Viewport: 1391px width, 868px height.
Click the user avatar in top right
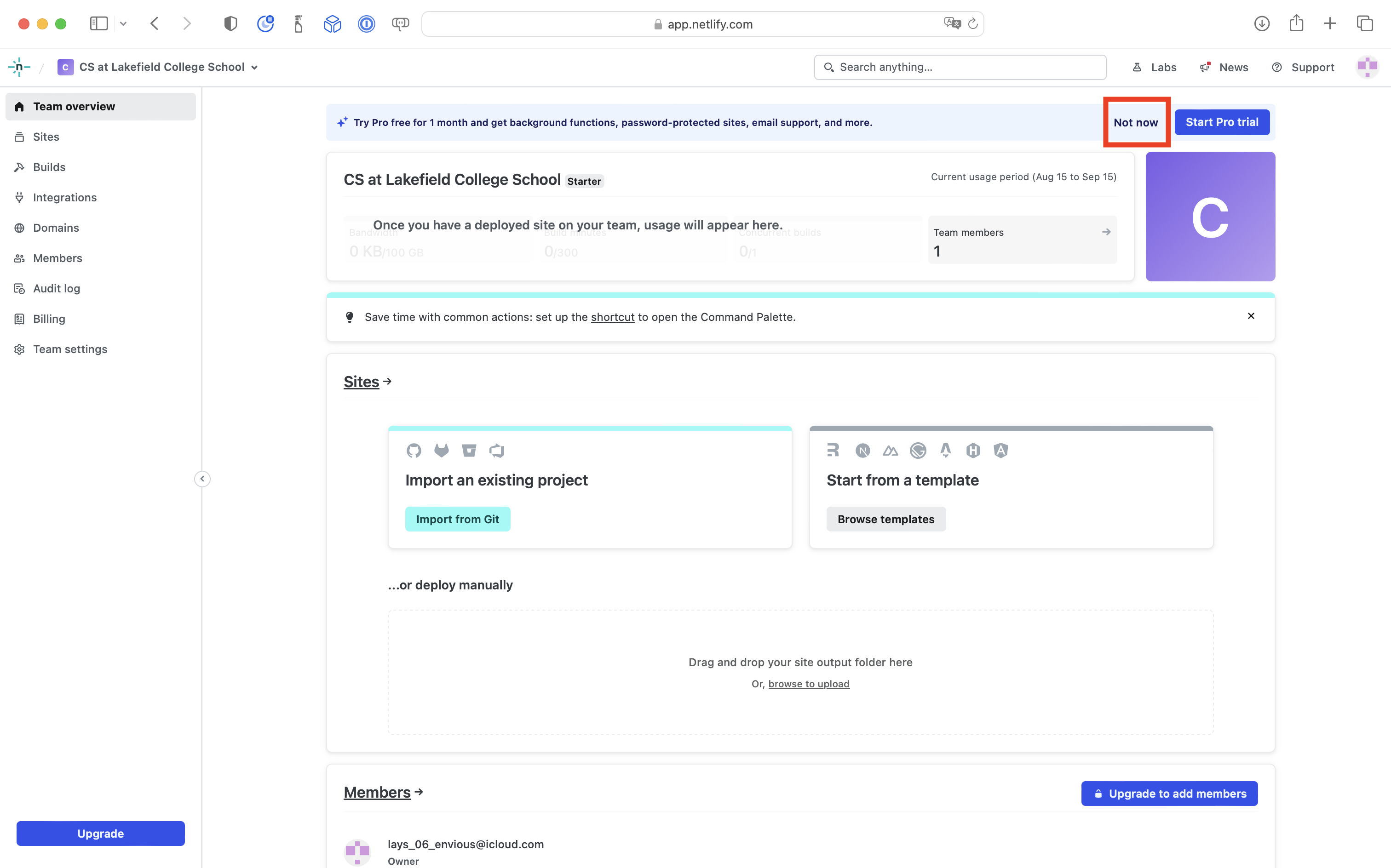pyautogui.click(x=1368, y=67)
